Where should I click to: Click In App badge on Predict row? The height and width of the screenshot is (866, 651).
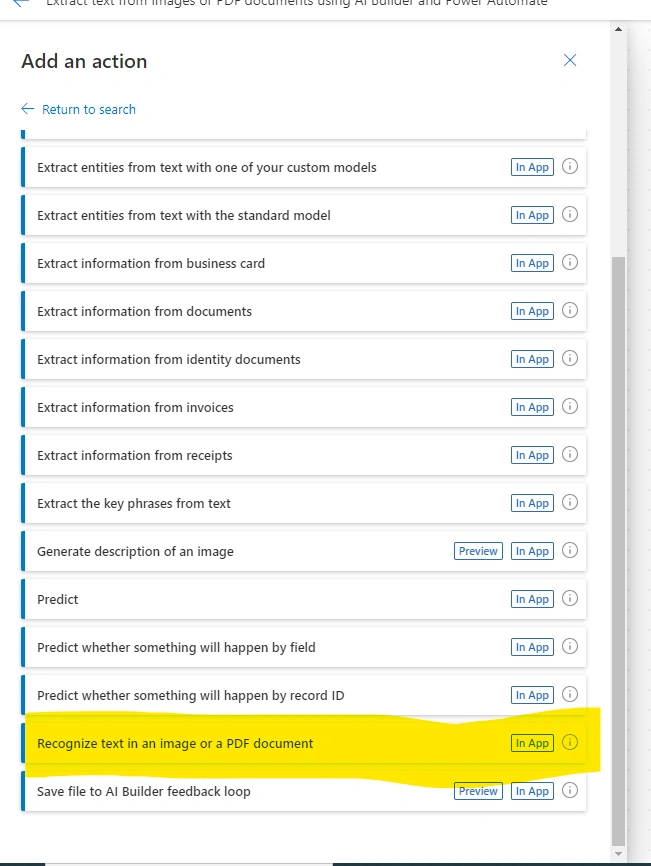pyautogui.click(x=532, y=599)
